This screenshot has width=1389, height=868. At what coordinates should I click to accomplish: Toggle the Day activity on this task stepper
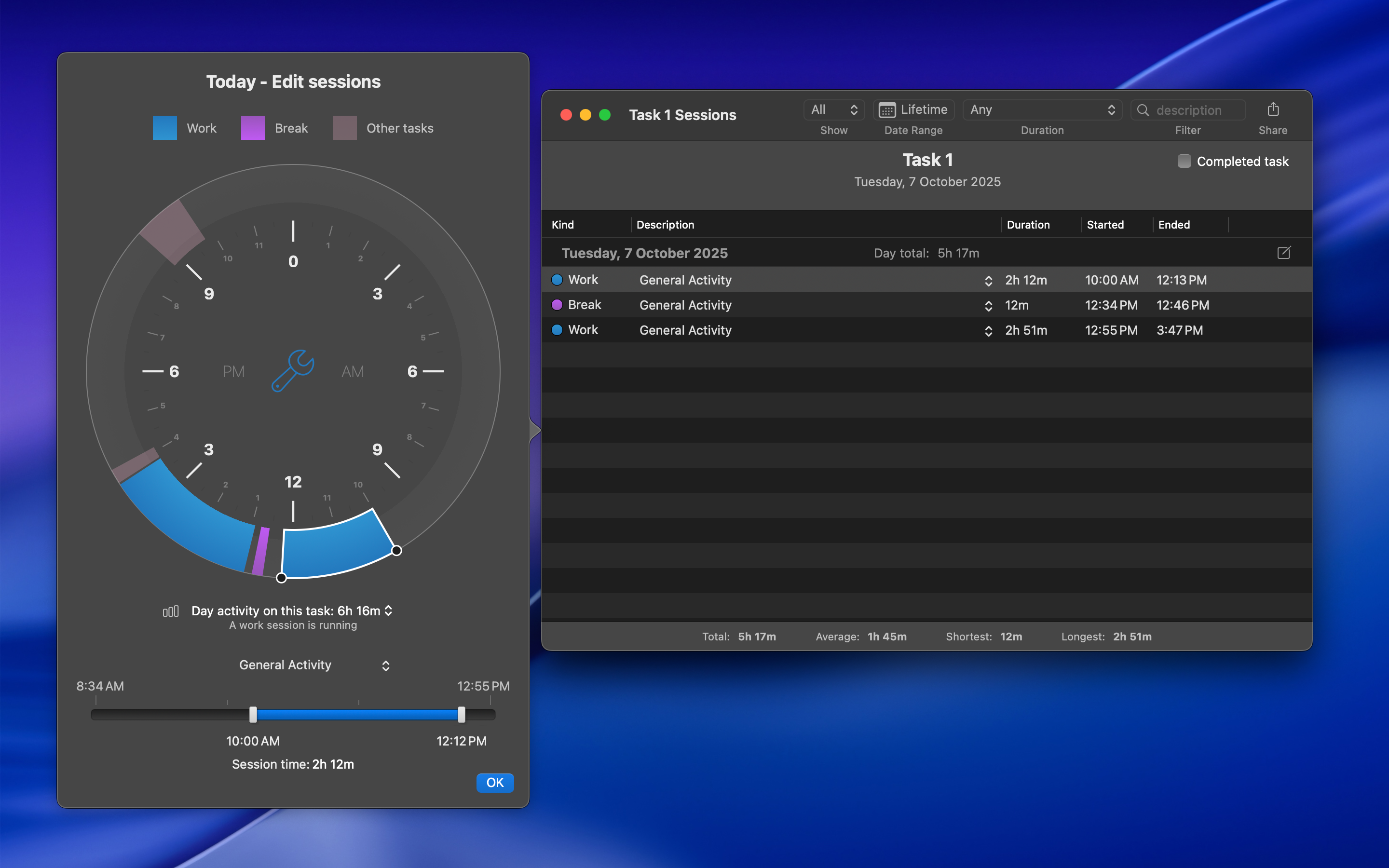(x=389, y=610)
